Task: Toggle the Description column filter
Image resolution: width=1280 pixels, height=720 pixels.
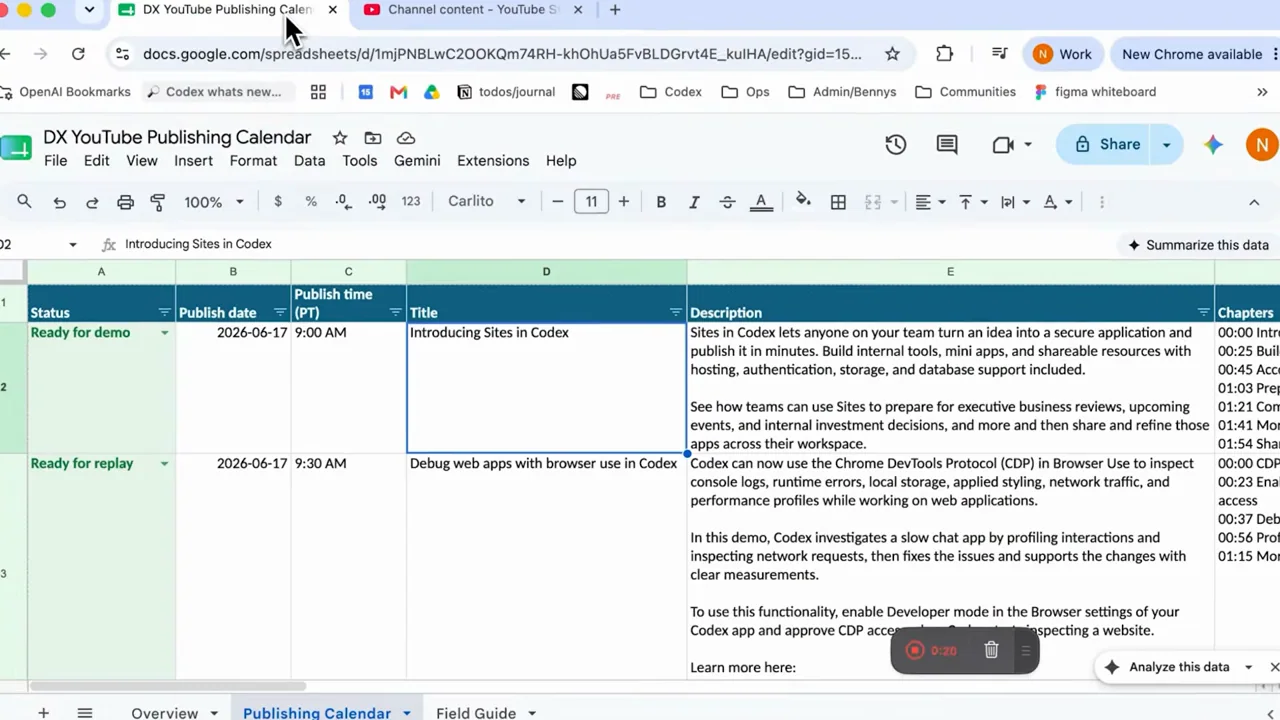Action: tap(1203, 313)
